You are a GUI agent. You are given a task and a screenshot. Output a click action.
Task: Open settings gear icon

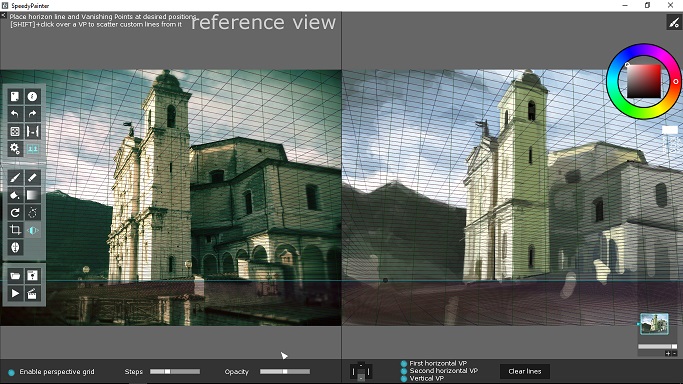[15, 149]
